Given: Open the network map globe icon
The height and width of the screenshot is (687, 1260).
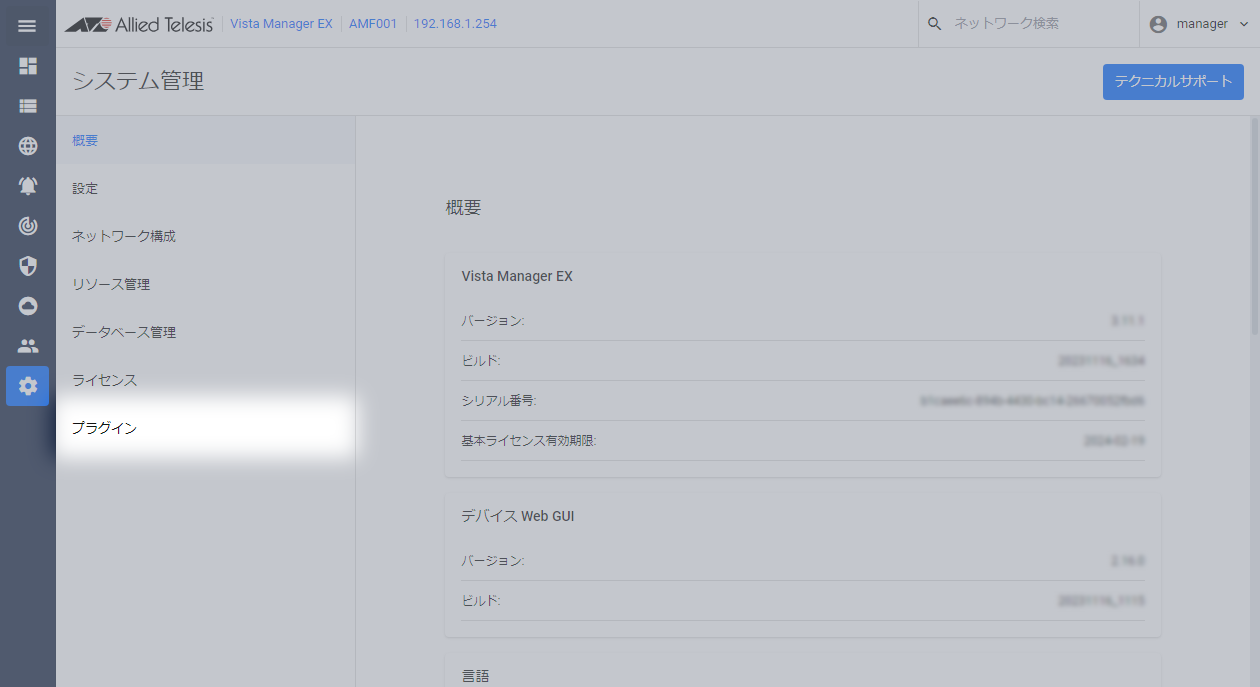Looking at the screenshot, I should pos(28,146).
